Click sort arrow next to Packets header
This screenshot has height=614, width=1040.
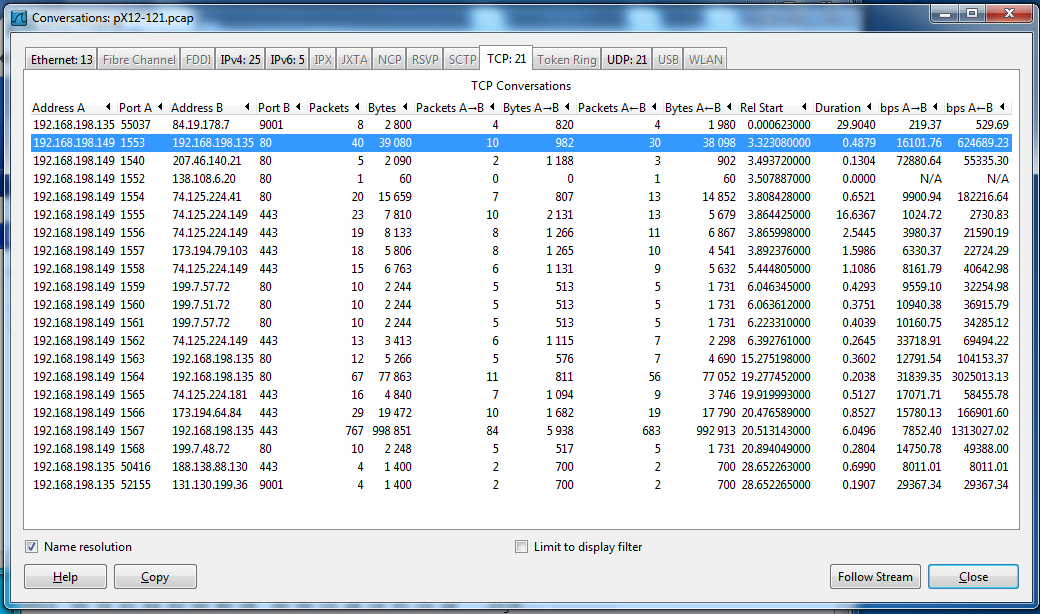pos(359,108)
